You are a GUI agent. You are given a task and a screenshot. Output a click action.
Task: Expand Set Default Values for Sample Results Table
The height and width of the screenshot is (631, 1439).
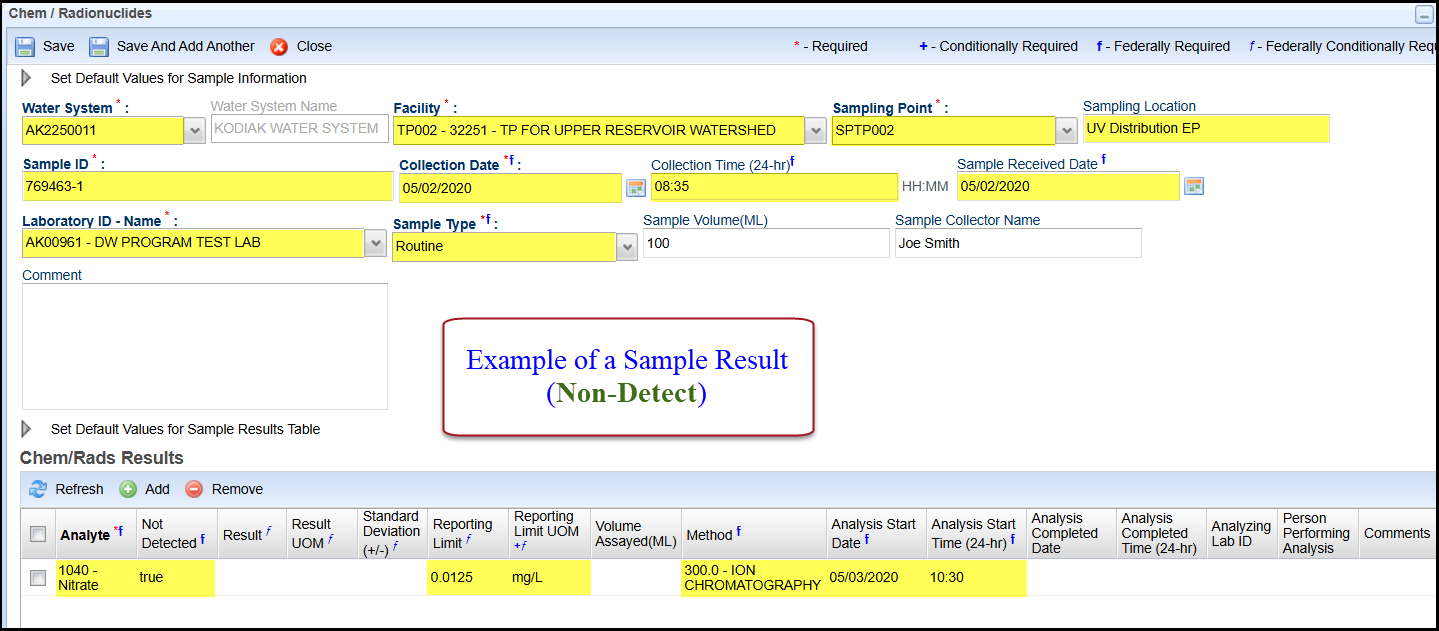27,429
